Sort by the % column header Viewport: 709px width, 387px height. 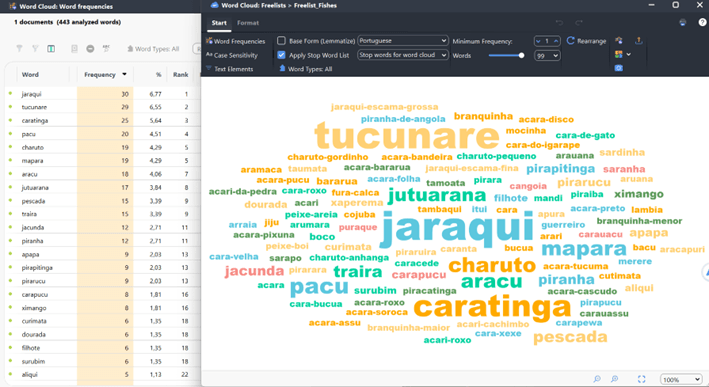pos(158,75)
